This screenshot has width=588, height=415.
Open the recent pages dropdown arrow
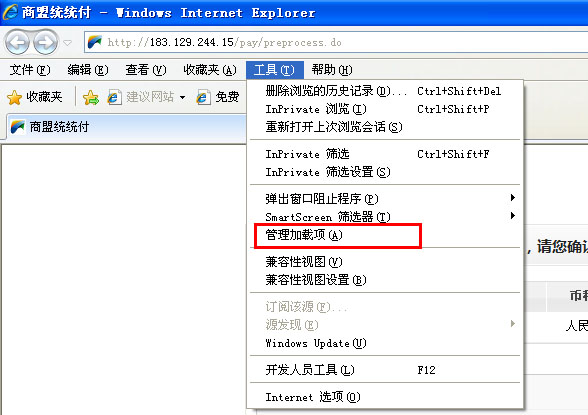(x=68, y=43)
